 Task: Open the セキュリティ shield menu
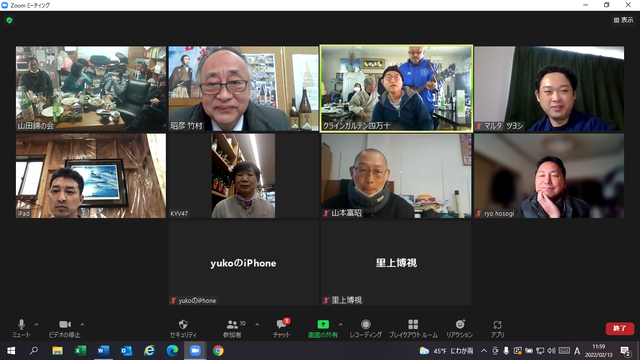click(x=183, y=328)
